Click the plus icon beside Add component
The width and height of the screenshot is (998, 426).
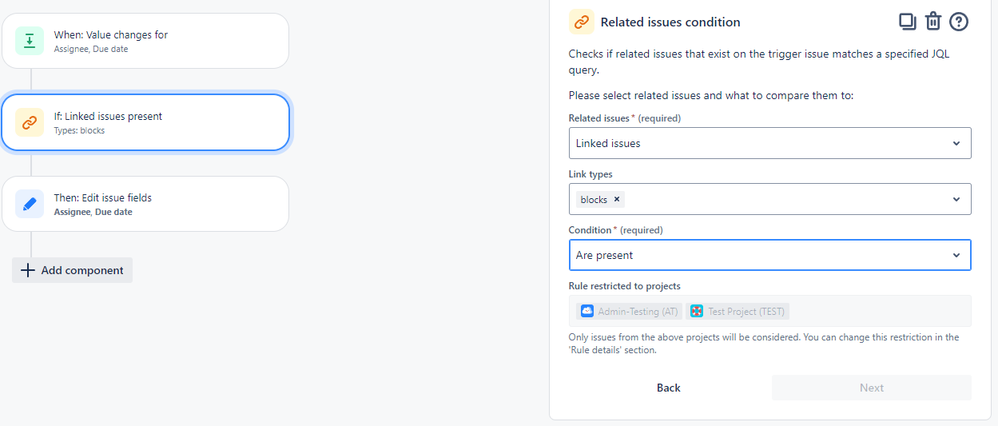pos(28,270)
